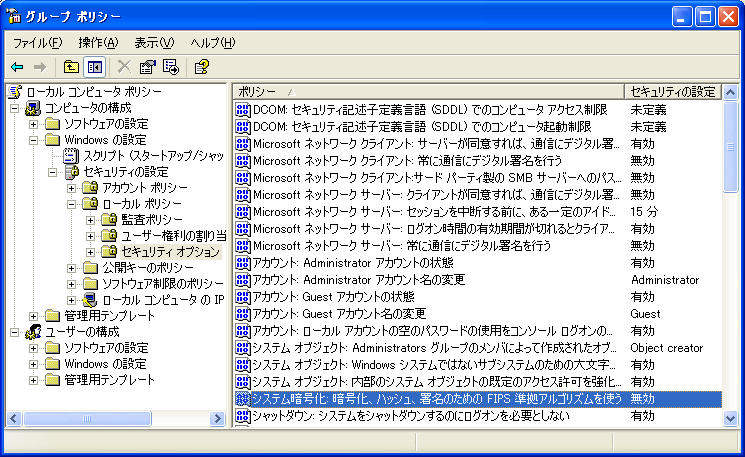The image size is (745, 457).
Task: Click the 15 分 security setting value
Action: (644, 212)
